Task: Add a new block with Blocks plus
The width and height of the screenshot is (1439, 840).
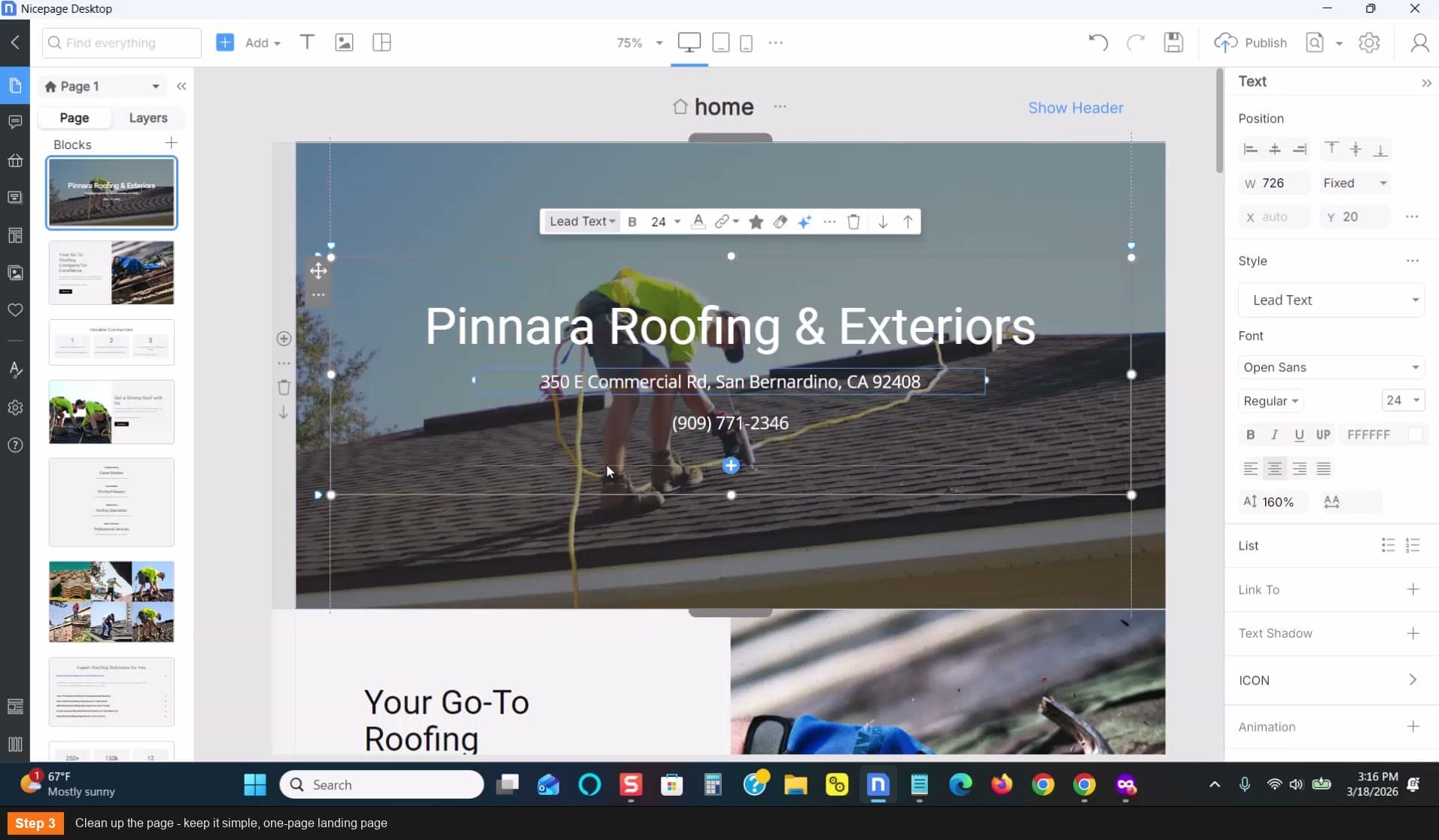Action: tap(172, 143)
